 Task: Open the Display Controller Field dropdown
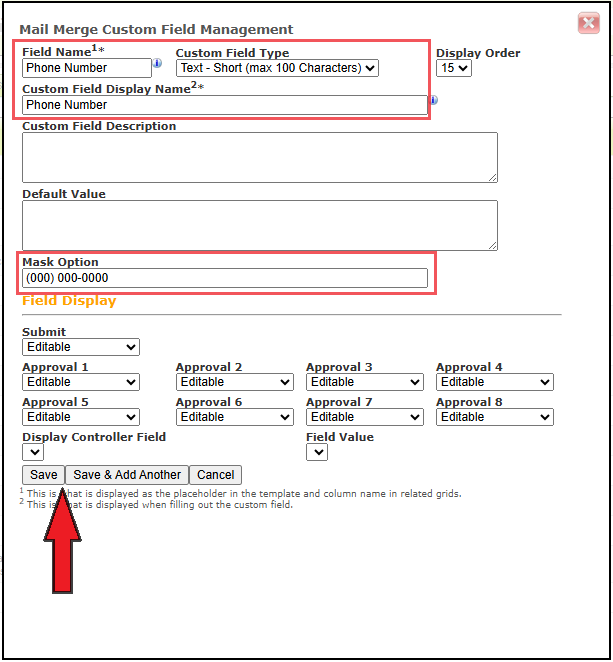[x=33, y=452]
